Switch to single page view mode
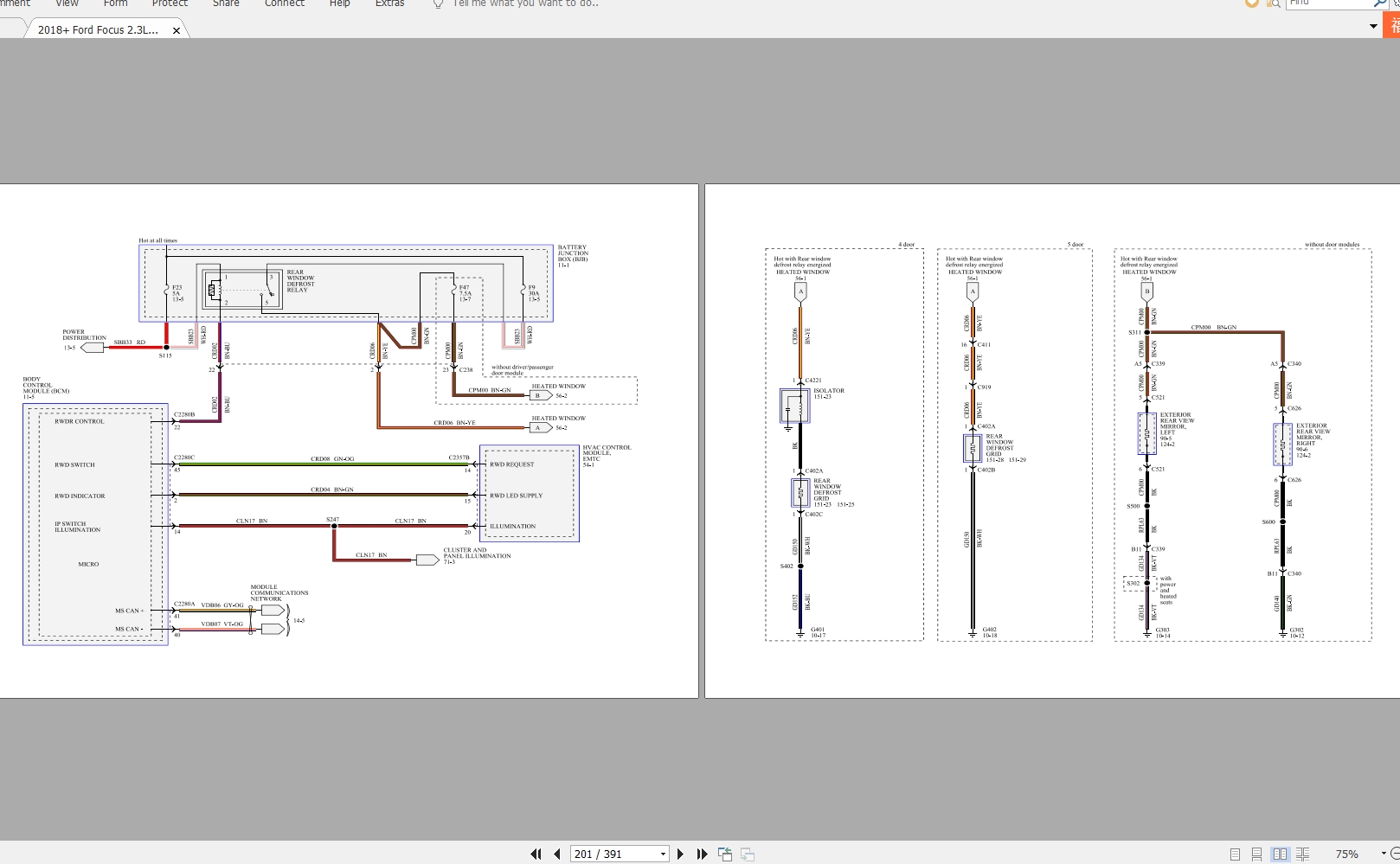Image resolution: width=1400 pixels, height=864 pixels. (x=1235, y=854)
